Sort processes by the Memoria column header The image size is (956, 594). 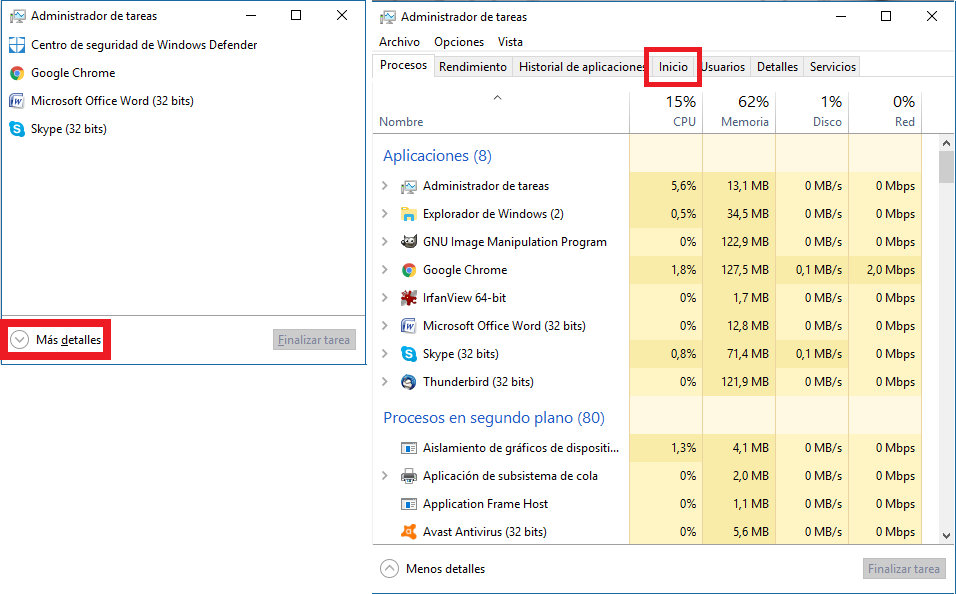click(x=739, y=112)
